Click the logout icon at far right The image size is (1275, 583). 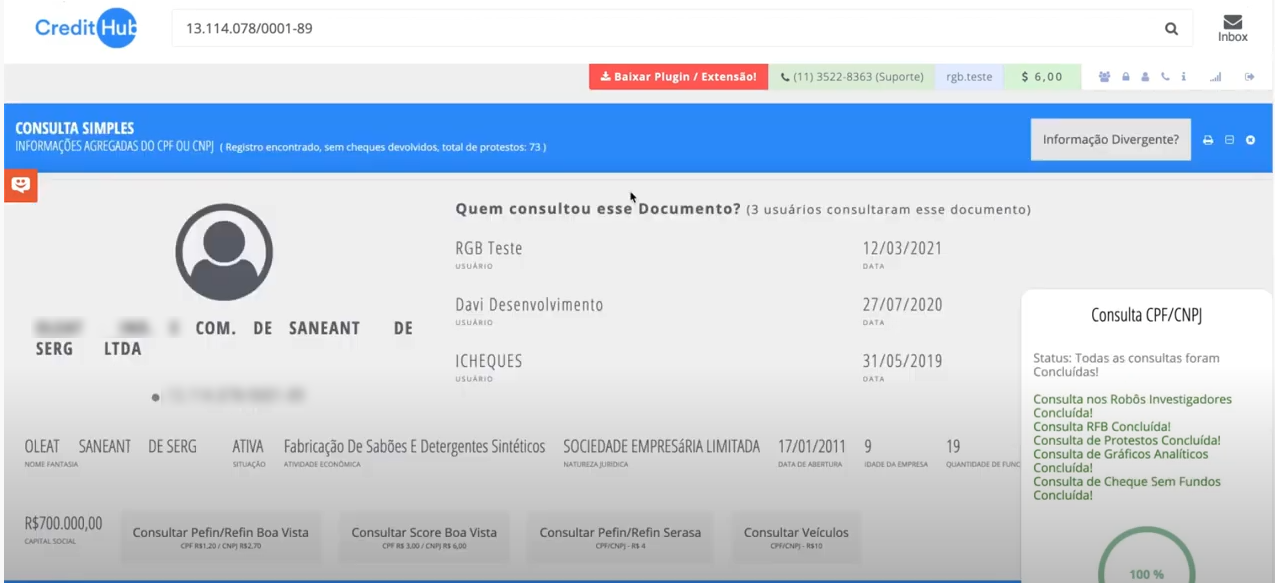(x=1249, y=76)
